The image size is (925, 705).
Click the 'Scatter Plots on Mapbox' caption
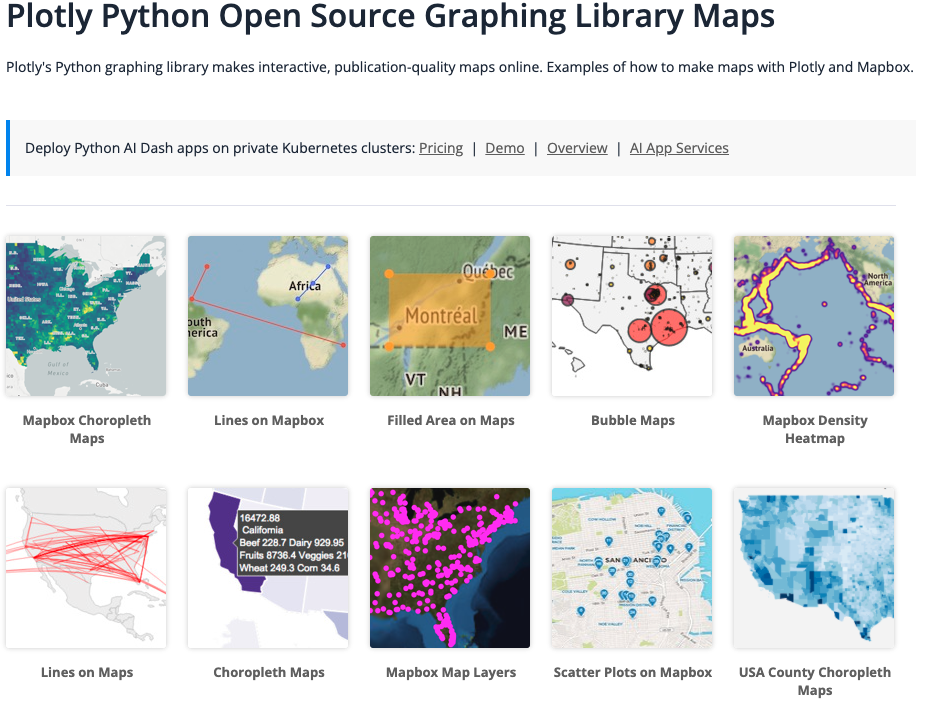[x=633, y=672]
